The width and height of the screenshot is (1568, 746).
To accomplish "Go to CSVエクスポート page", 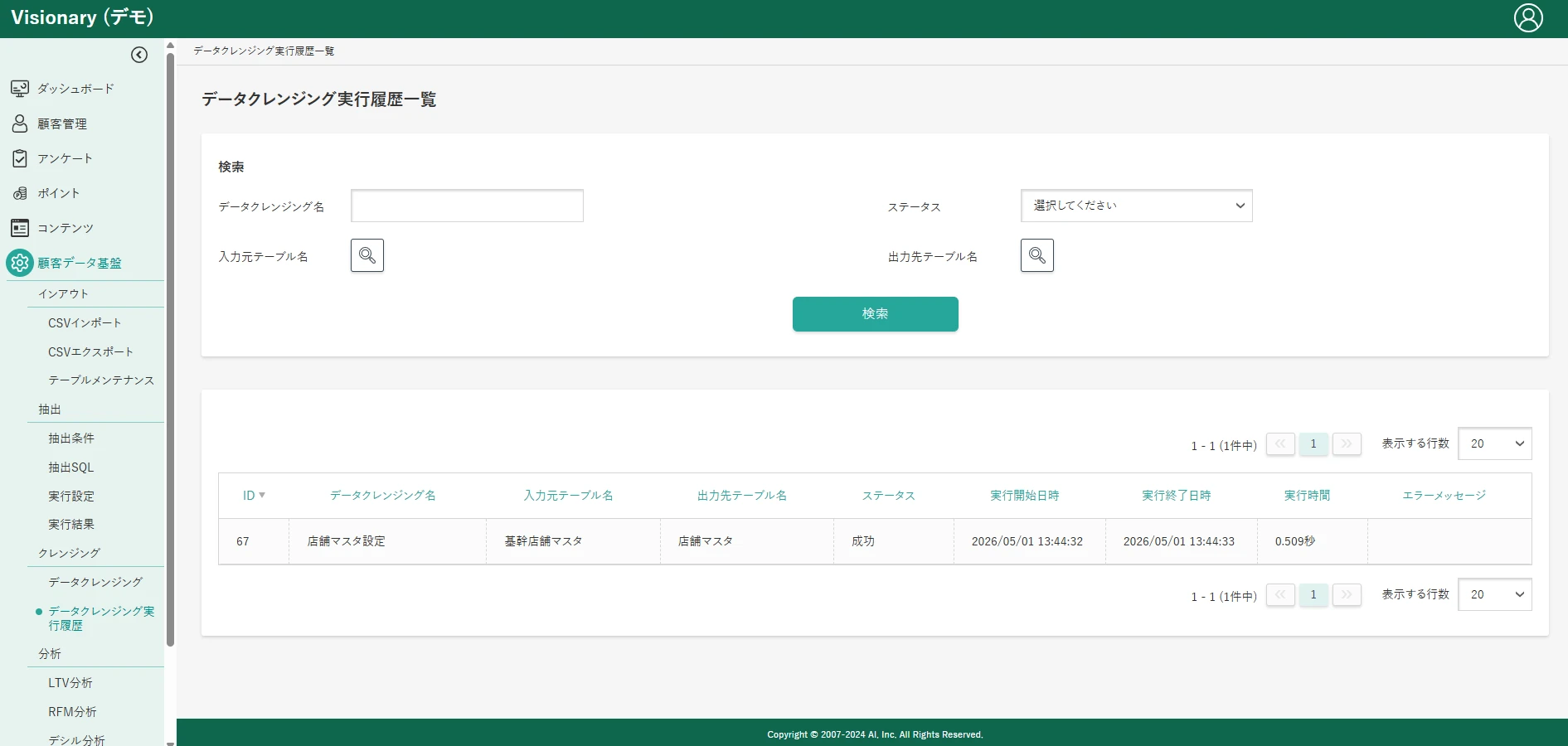I will pos(90,351).
